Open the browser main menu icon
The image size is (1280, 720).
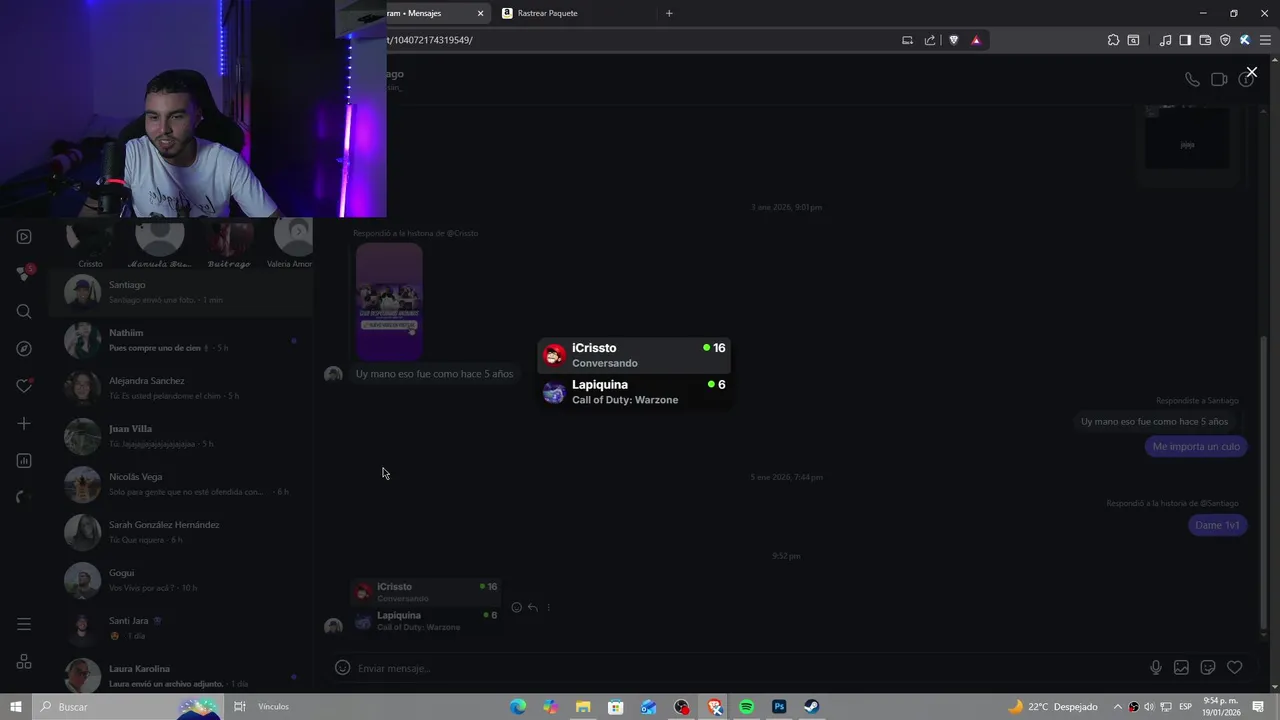1265,40
